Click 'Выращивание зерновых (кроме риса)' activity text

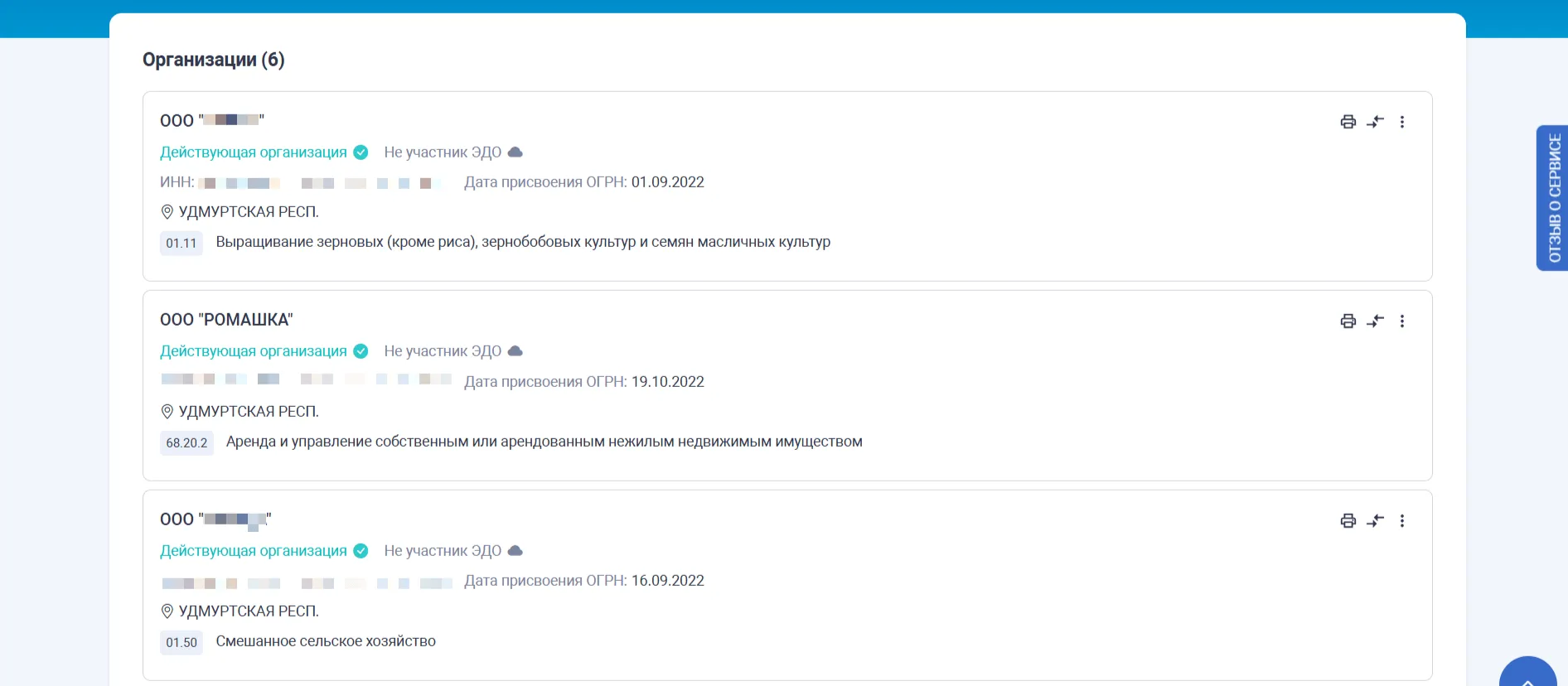coord(523,242)
